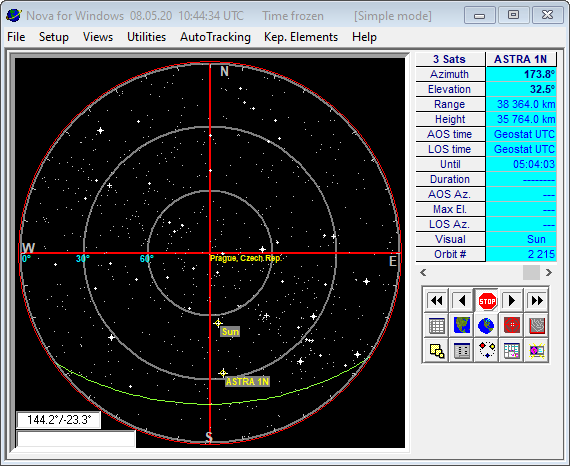Fast rewind time with the double left arrow
The height and width of the screenshot is (466, 570).
436,301
